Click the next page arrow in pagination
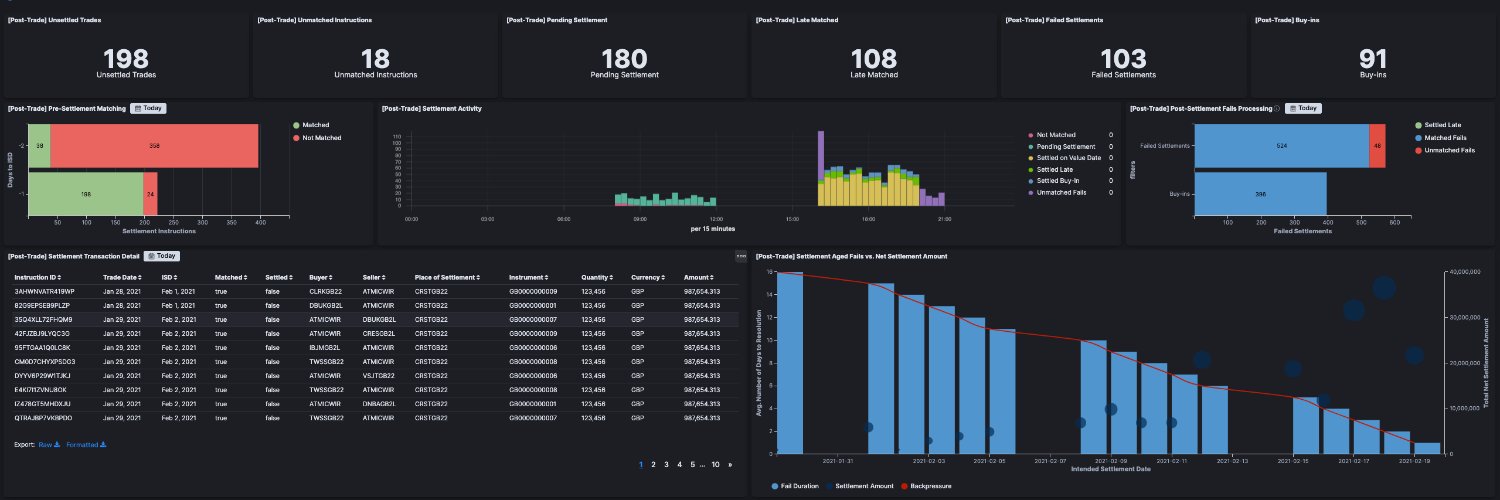Screen dimensions: 1500x500 730,465
